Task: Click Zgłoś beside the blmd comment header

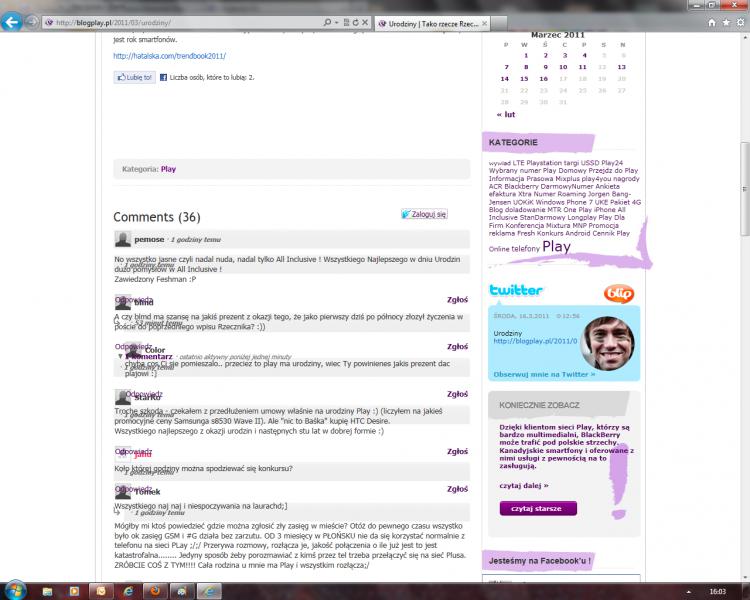Action: [x=457, y=300]
